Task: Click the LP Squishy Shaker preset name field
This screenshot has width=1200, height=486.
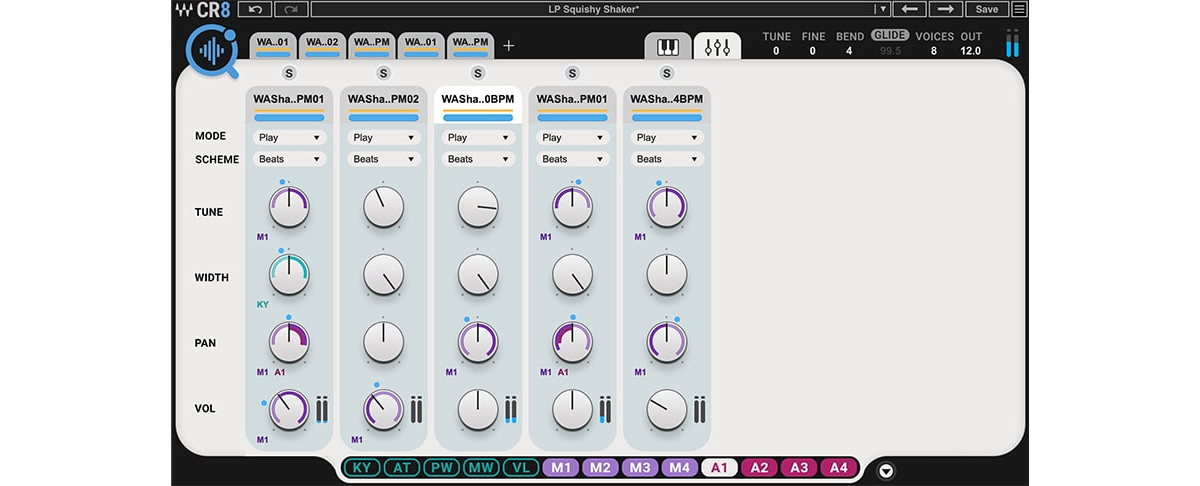Action: (592, 9)
